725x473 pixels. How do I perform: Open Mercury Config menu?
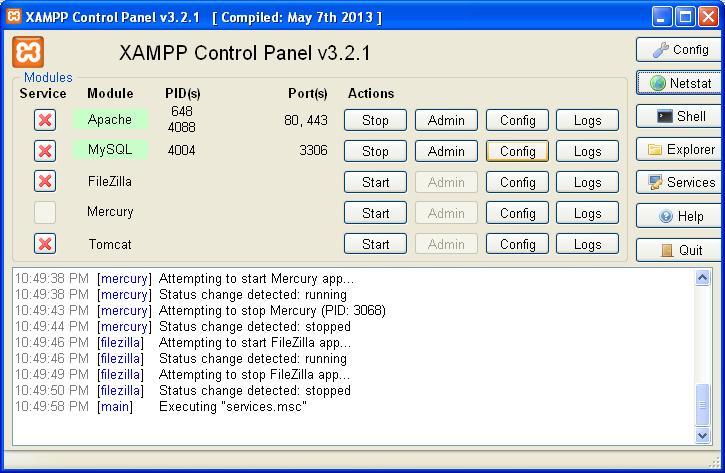517,213
